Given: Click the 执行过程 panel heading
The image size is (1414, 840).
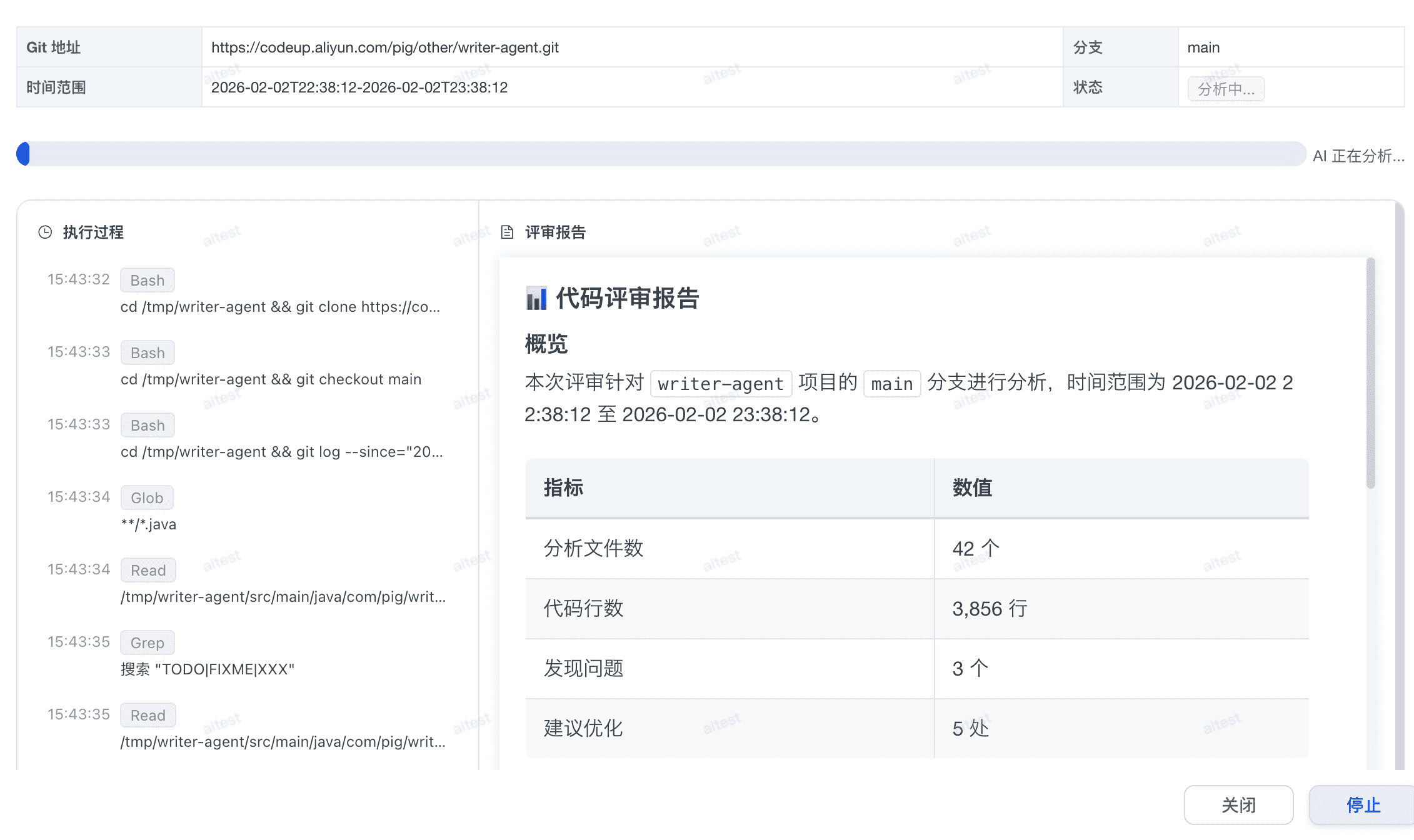Looking at the screenshot, I should tap(93, 232).
